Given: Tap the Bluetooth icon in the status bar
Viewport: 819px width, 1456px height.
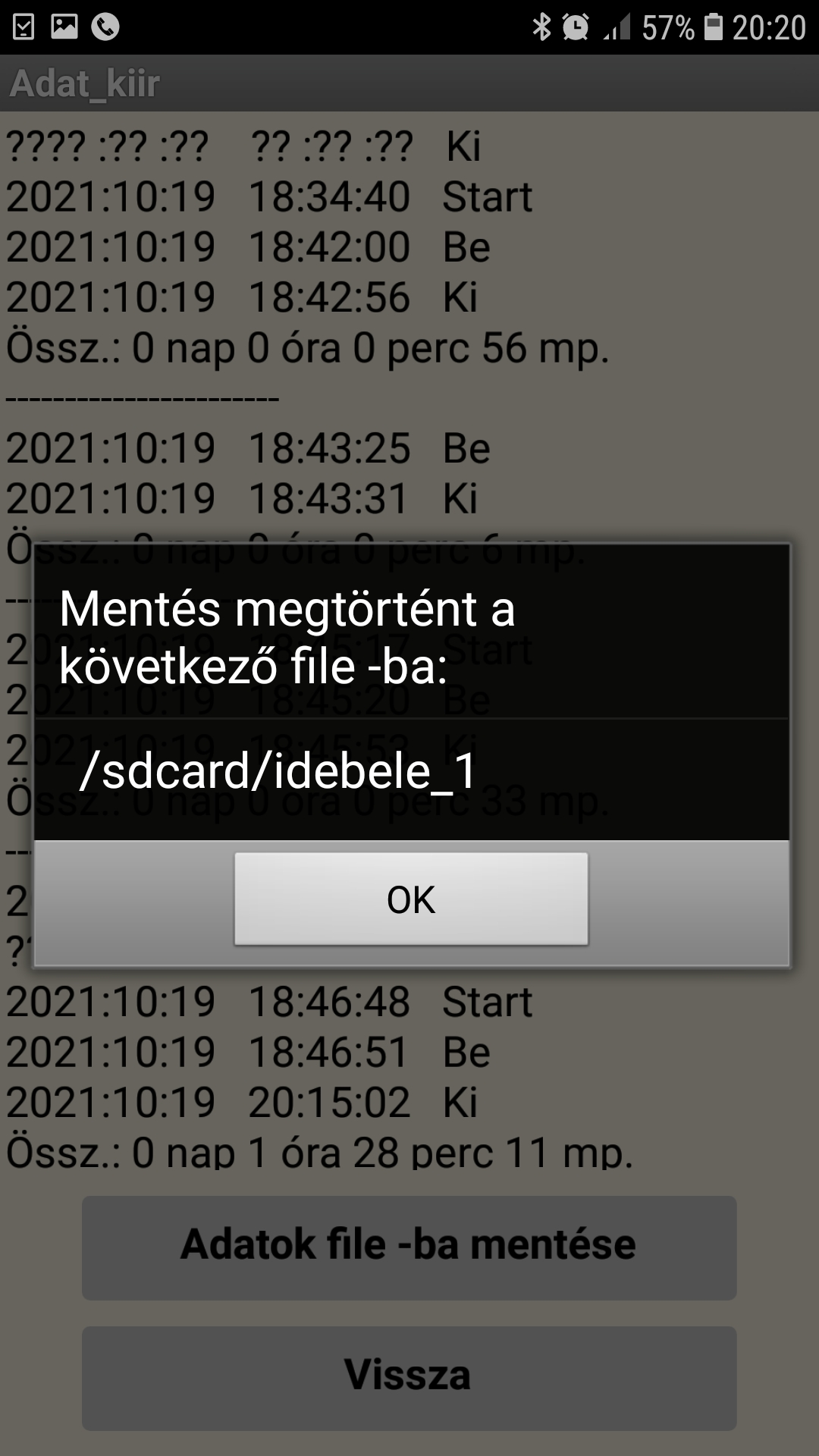Looking at the screenshot, I should click(541, 27).
